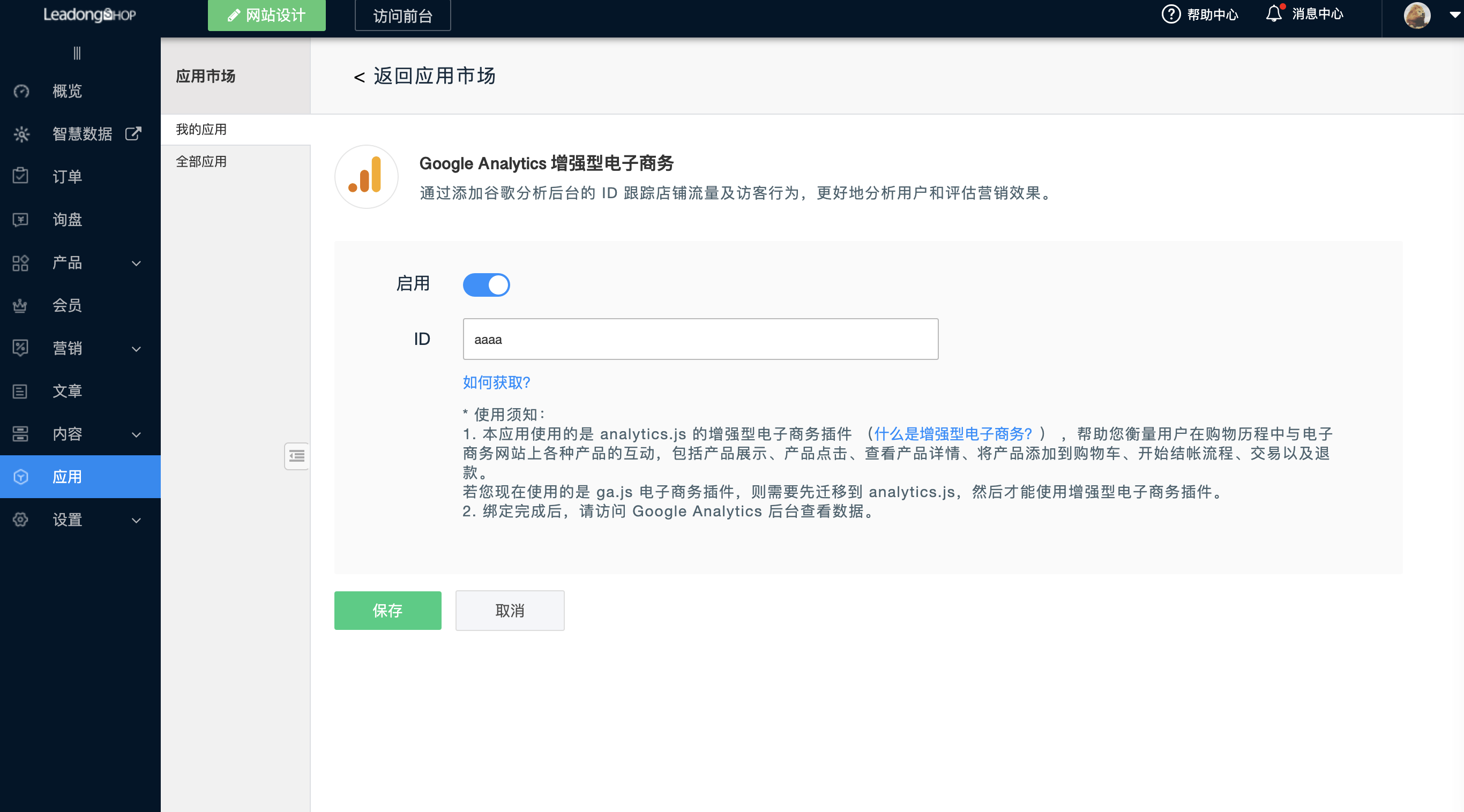Click the help center question mark icon
This screenshot has height=812, width=1464.
pos(1171,14)
